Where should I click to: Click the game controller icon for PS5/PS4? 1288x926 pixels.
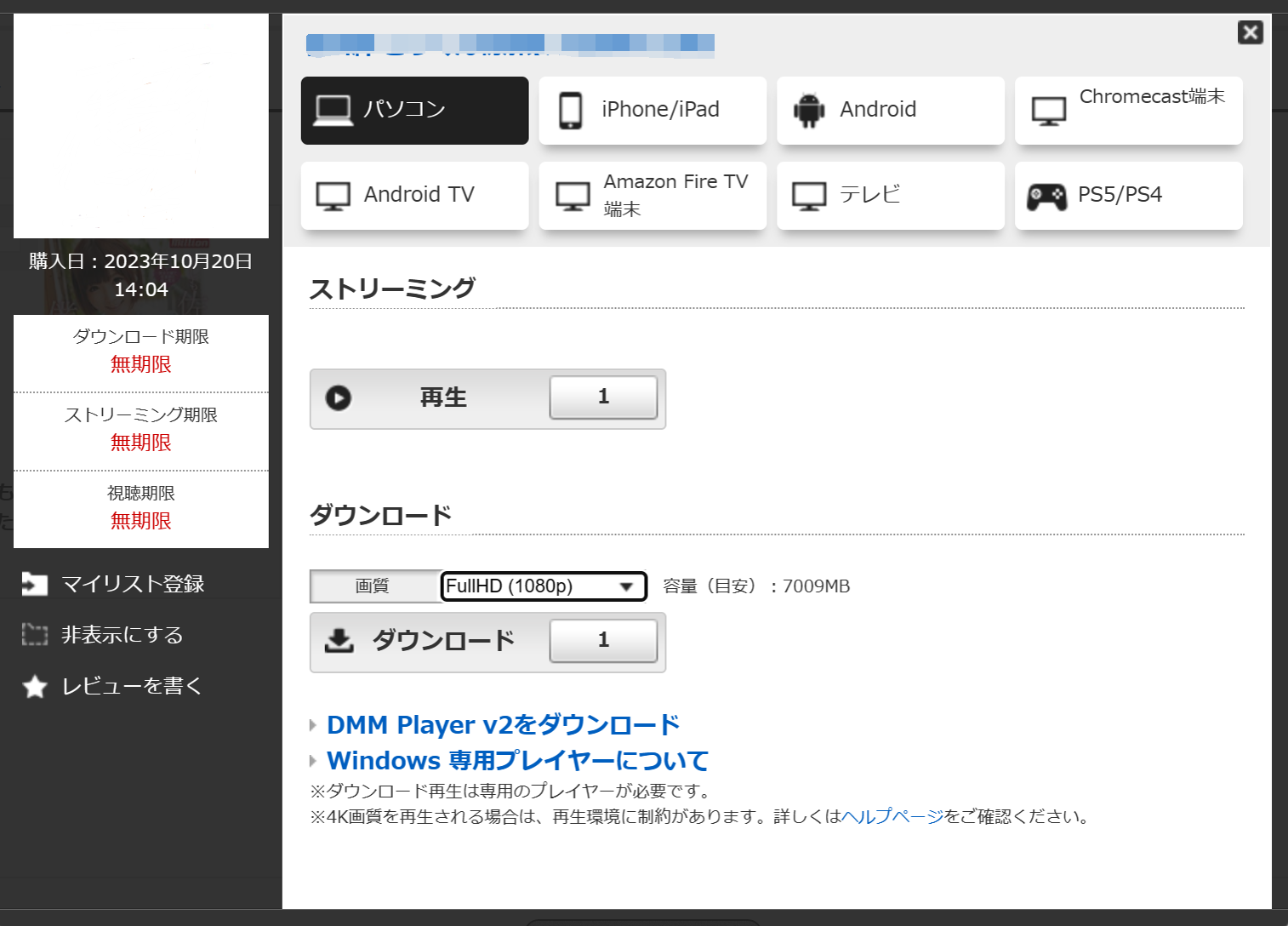[1047, 197]
